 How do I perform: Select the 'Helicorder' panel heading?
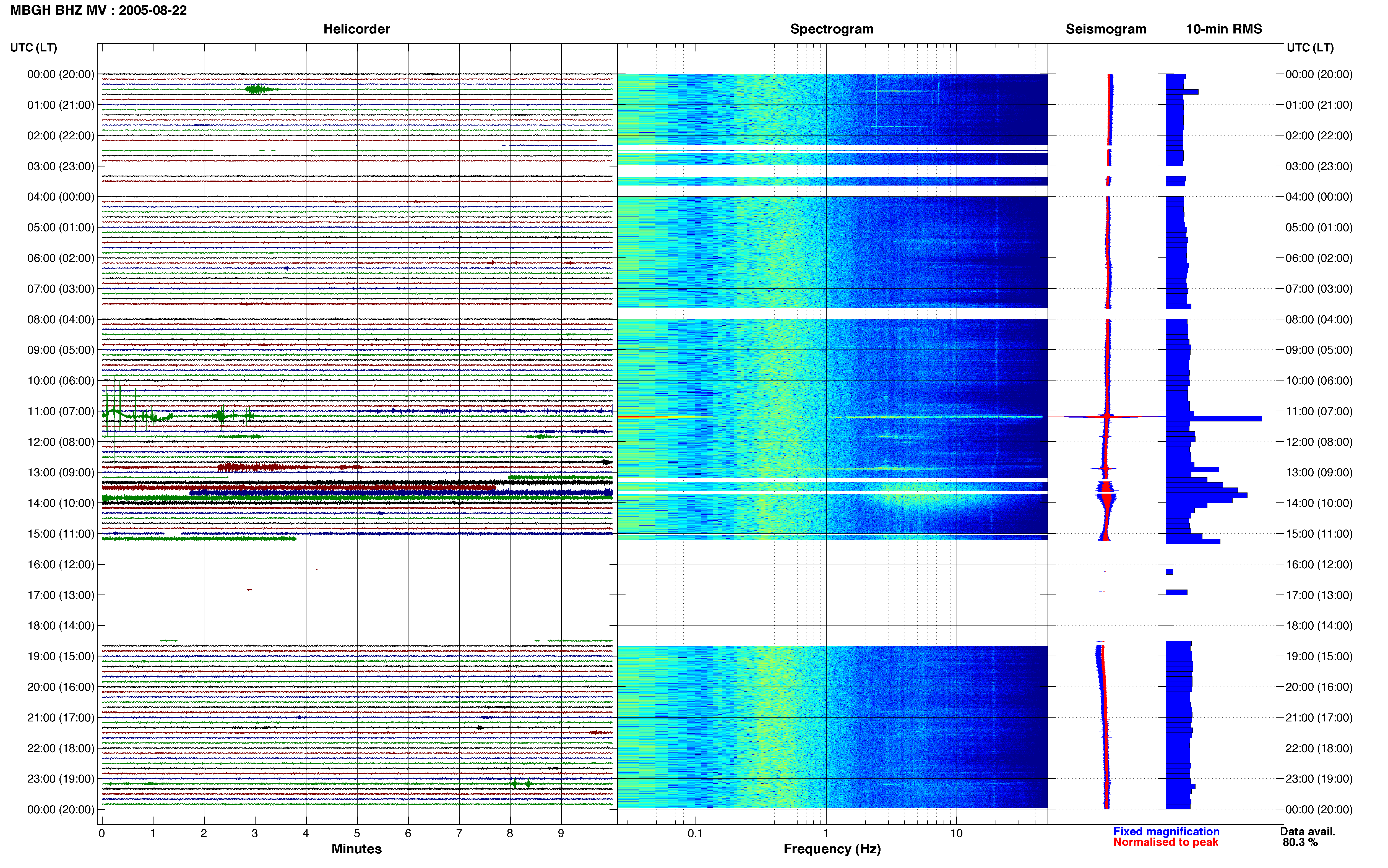click(x=356, y=29)
